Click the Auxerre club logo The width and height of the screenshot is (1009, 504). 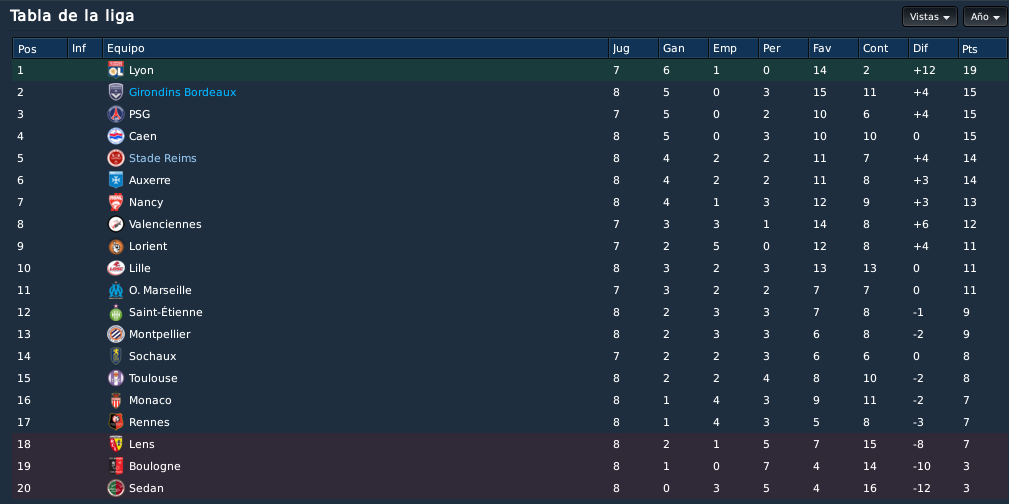116,180
